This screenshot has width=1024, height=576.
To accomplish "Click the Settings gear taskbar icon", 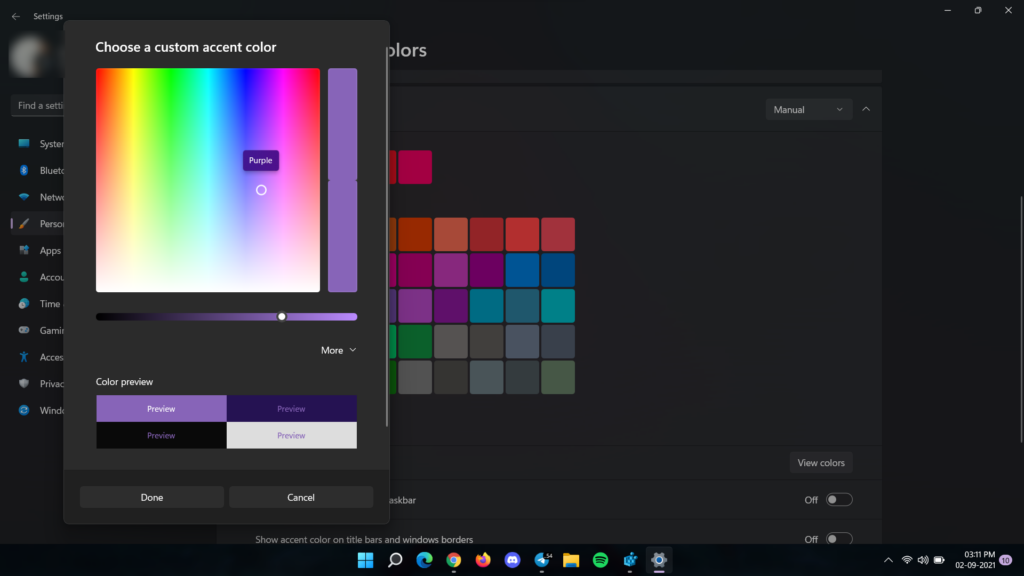I will [x=659, y=560].
